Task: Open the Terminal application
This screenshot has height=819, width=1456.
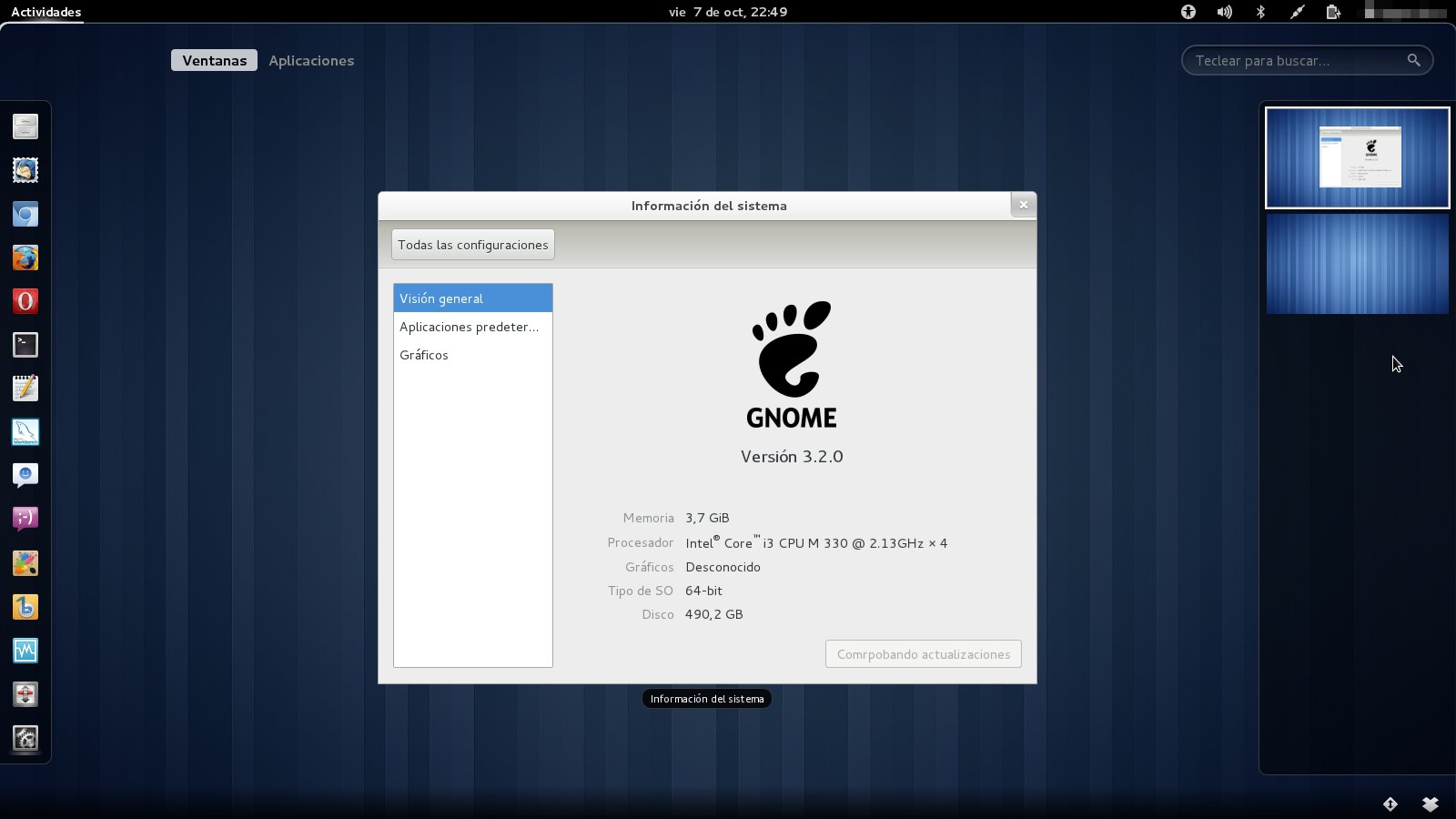Action: click(24, 345)
